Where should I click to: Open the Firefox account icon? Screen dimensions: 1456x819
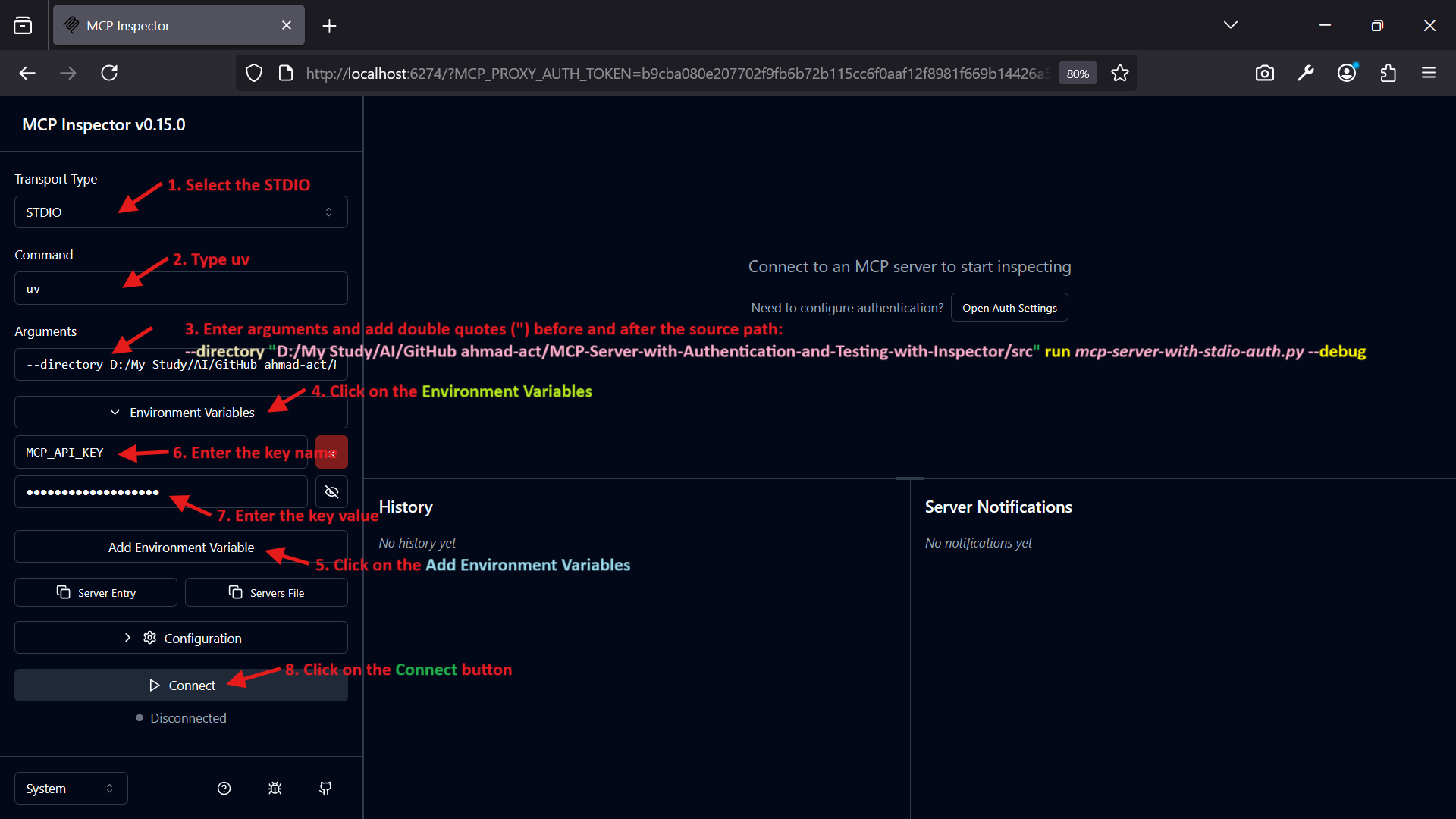click(x=1347, y=74)
